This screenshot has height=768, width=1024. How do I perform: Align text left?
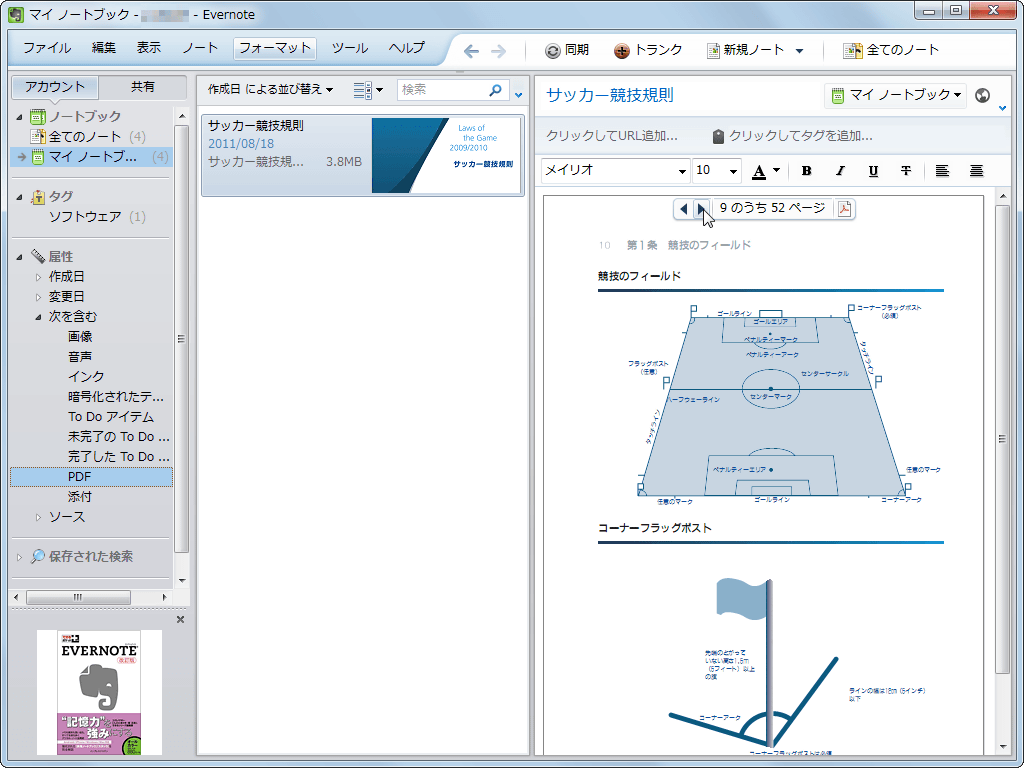pos(942,170)
